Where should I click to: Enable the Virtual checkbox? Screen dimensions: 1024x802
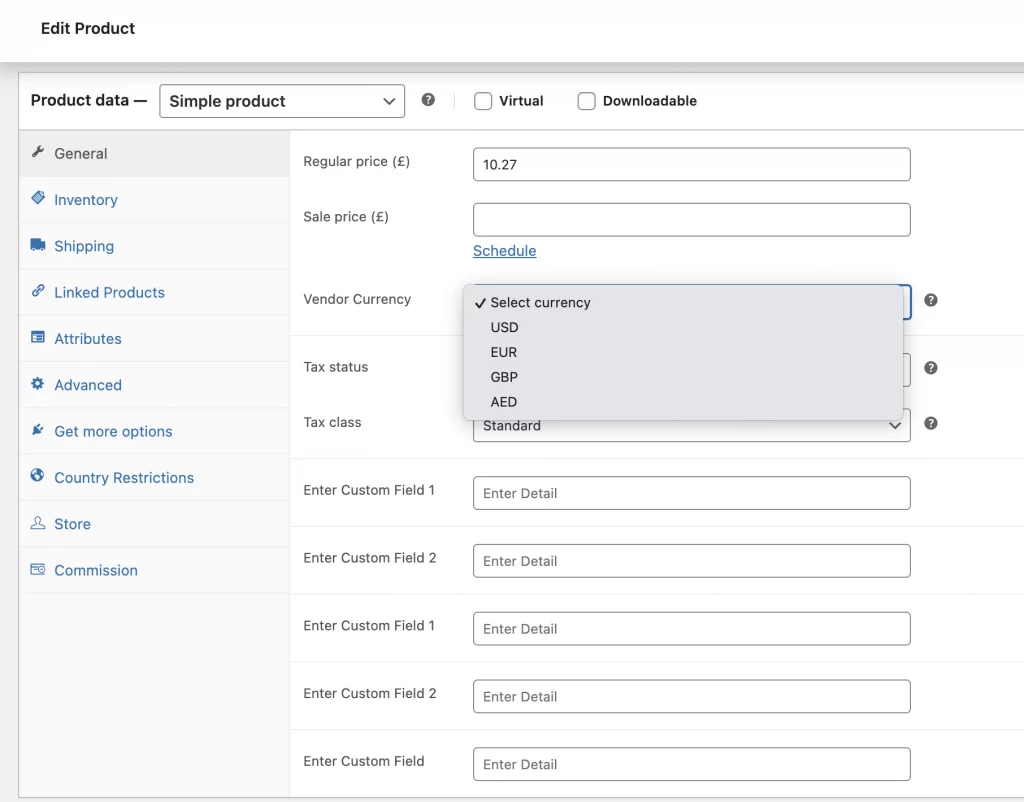pyautogui.click(x=483, y=101)
